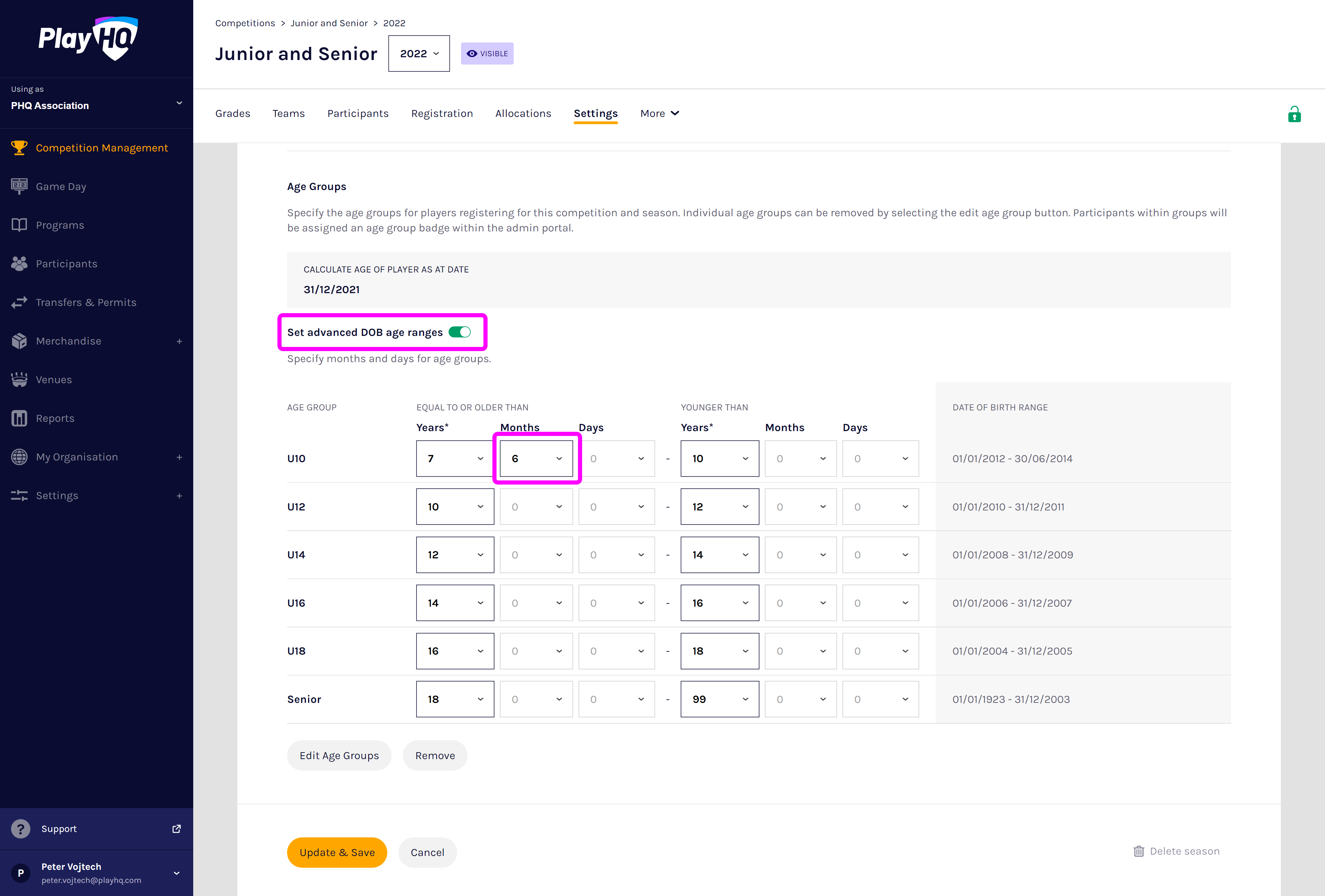This screenshot has height=896, width=1325.
Task: Open the Reports chart icon
Action: pyautogui.click(x=19, y=418)
